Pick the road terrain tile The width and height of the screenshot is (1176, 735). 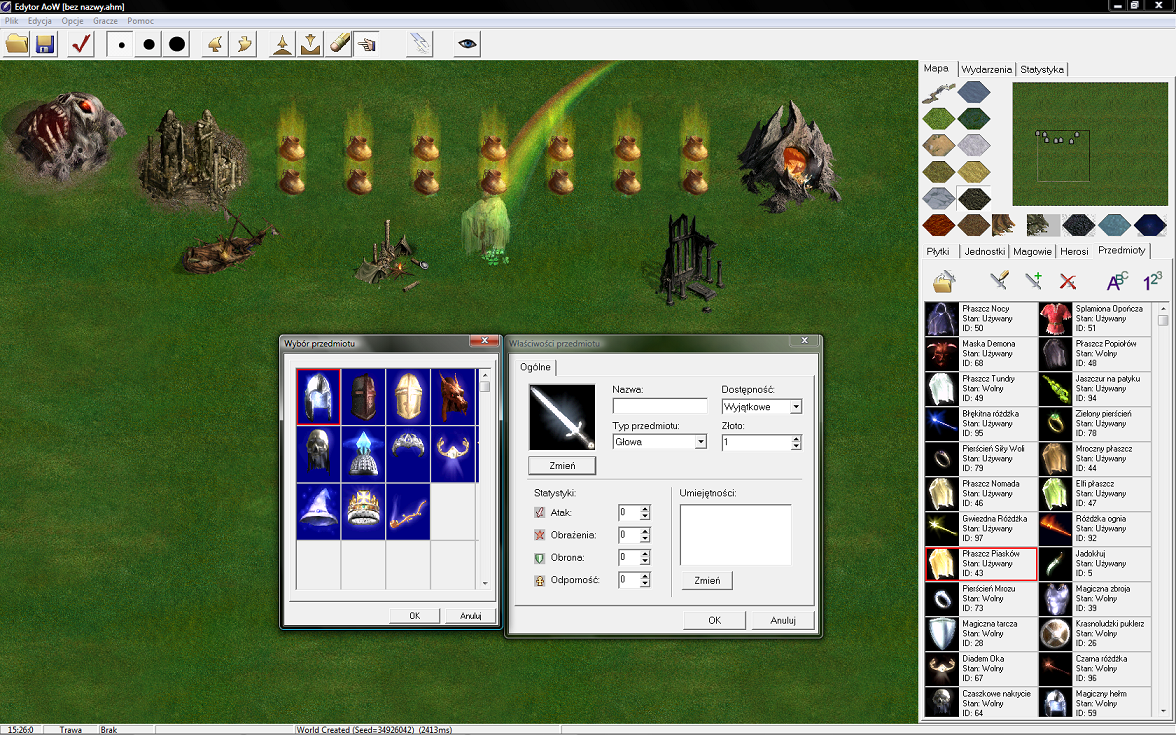[938, 93]
